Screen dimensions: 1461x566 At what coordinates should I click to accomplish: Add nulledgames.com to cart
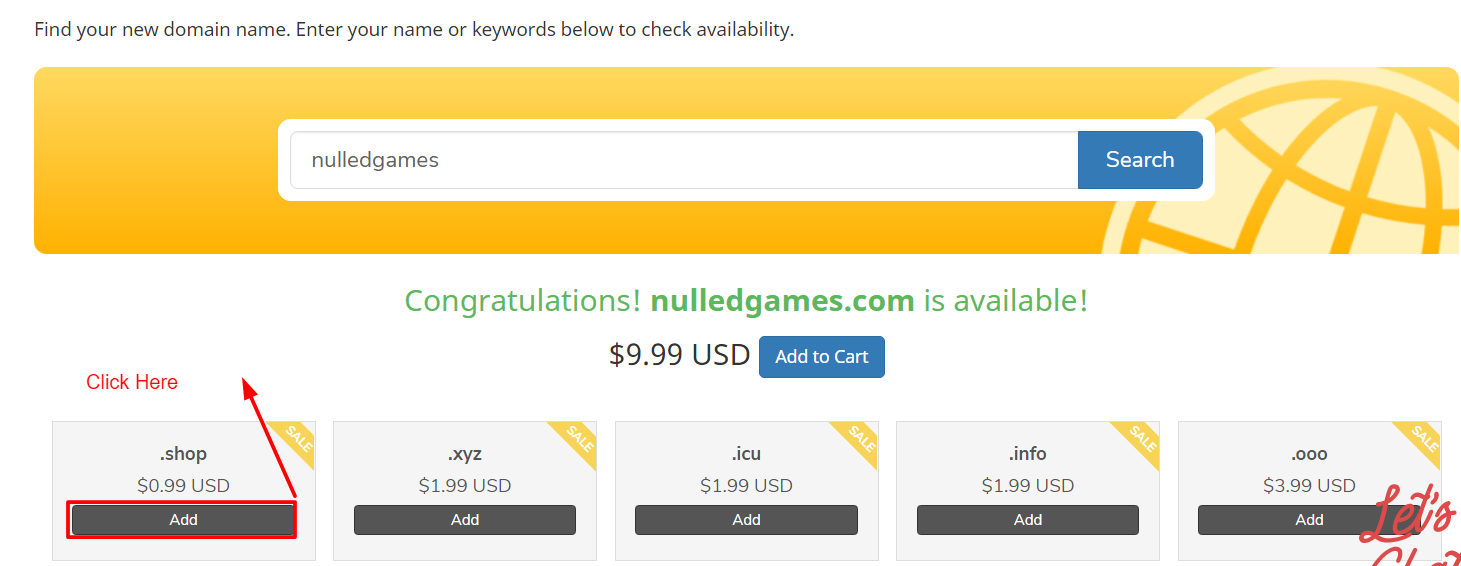point(821,357)
